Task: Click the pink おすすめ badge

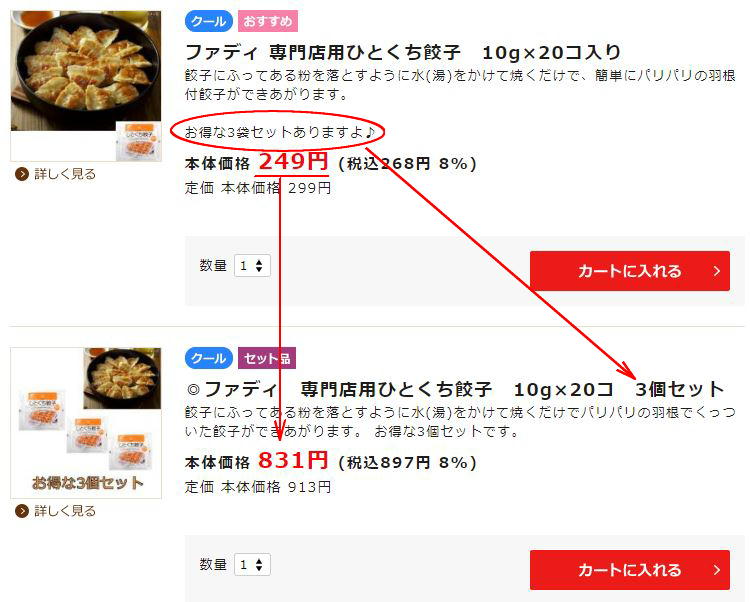Action: tap(268, 22)
